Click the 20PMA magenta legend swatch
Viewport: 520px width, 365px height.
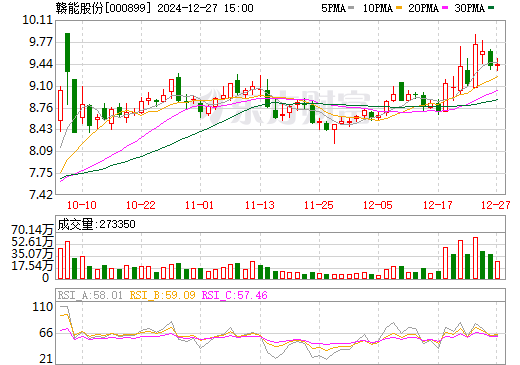(x=445, y=8)
